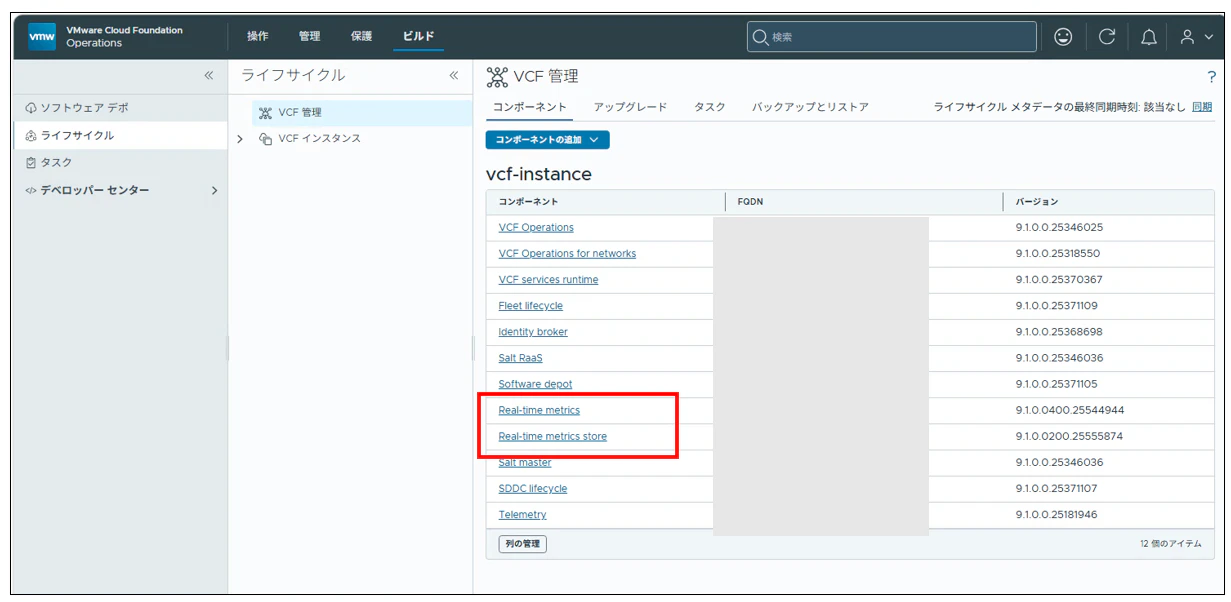
Task: Open the Real-time metrics link
Action: (539, 410)
